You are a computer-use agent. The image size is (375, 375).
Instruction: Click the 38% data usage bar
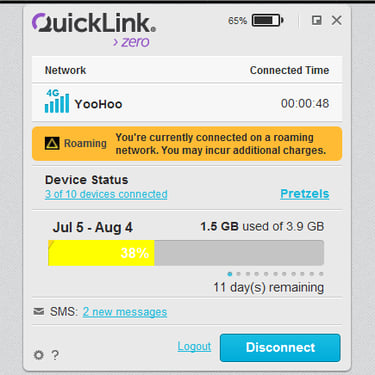(x=186, y=253)
